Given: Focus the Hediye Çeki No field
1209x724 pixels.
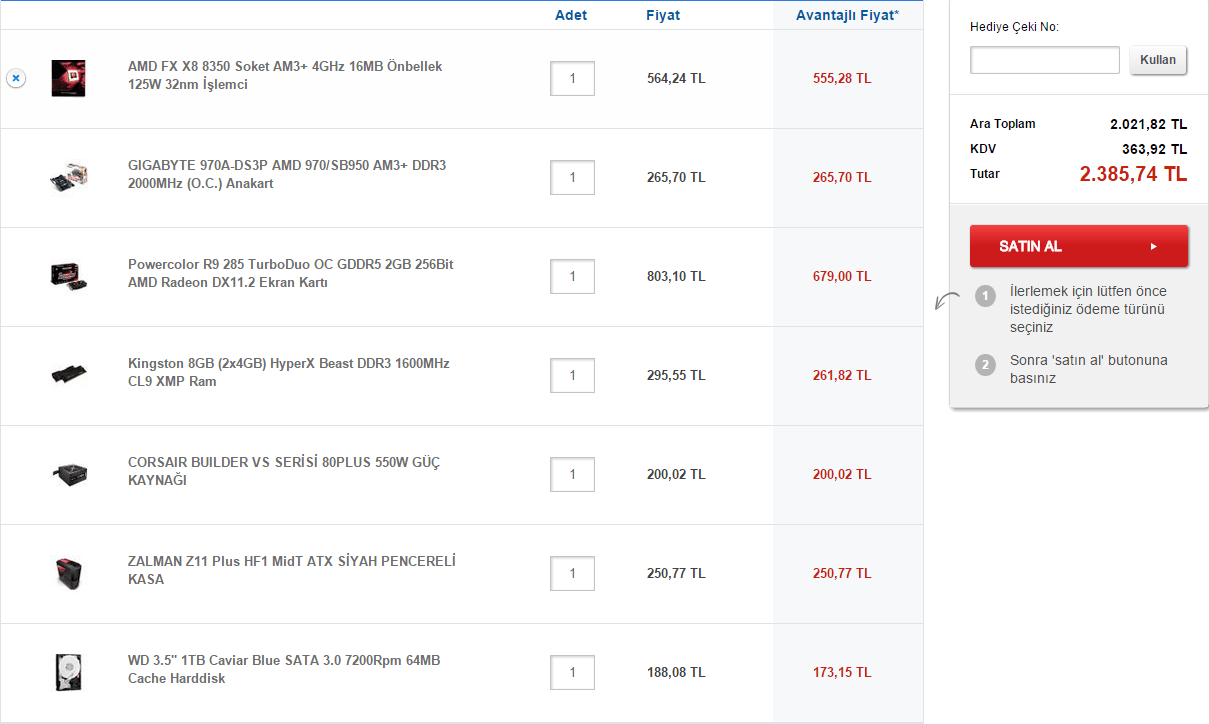Looking at the screenshot, I should click(1044, 60).
